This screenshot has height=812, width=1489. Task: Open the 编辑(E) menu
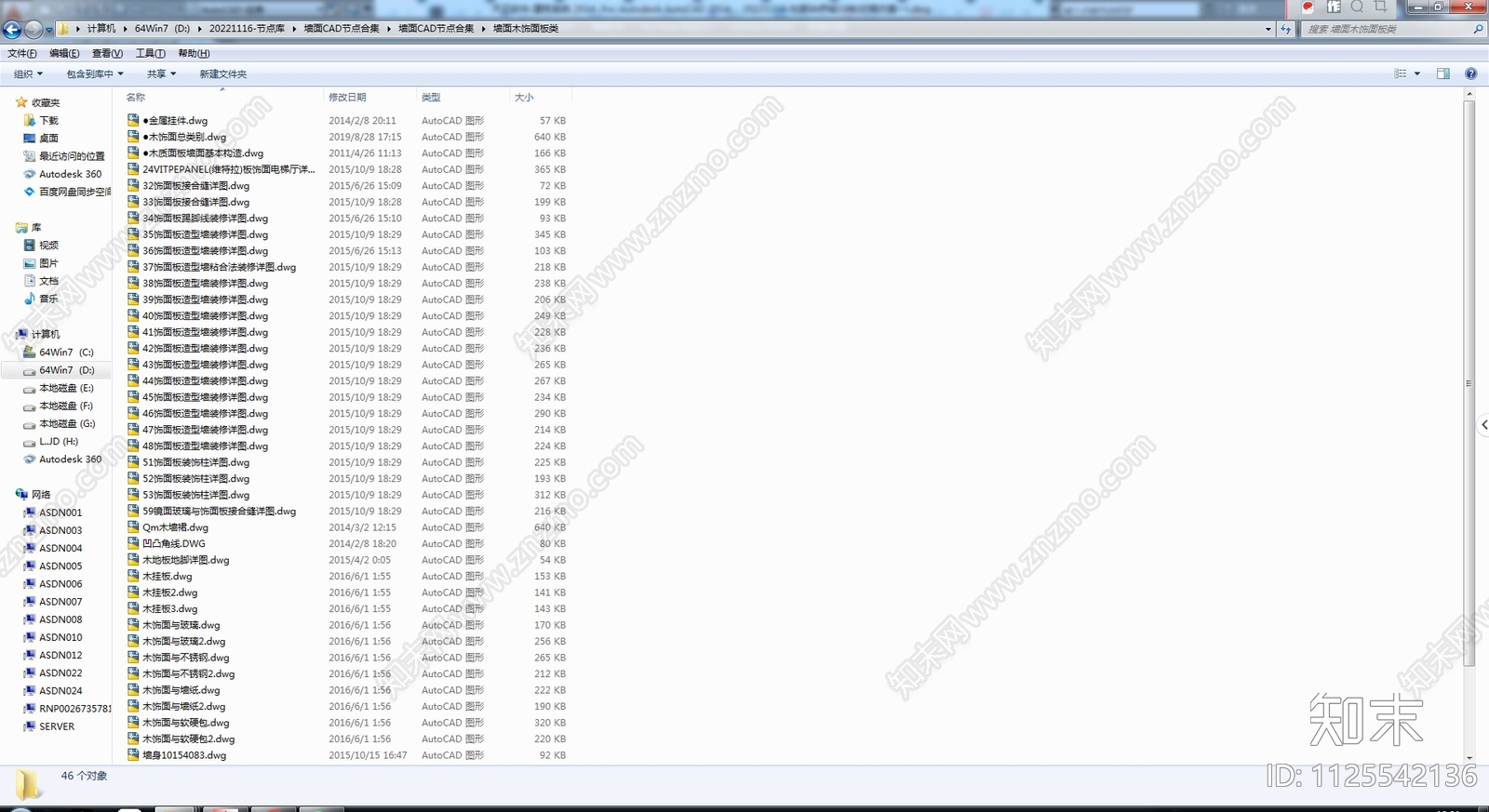pos(64,53)
